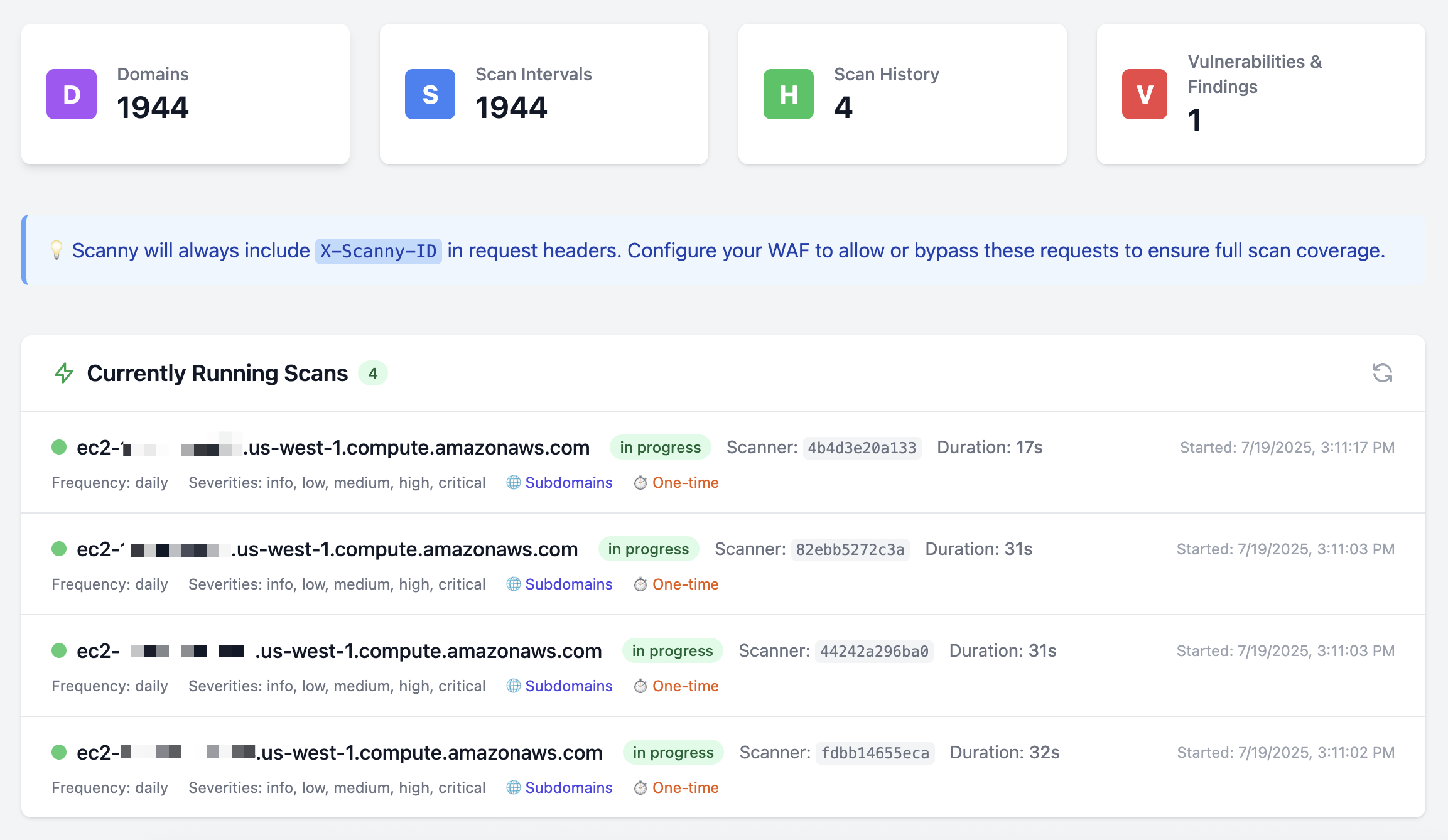Screen dimensions: 1448x840
Task: Click the refresh running scans icon
Action: [x=1382, y=373]
